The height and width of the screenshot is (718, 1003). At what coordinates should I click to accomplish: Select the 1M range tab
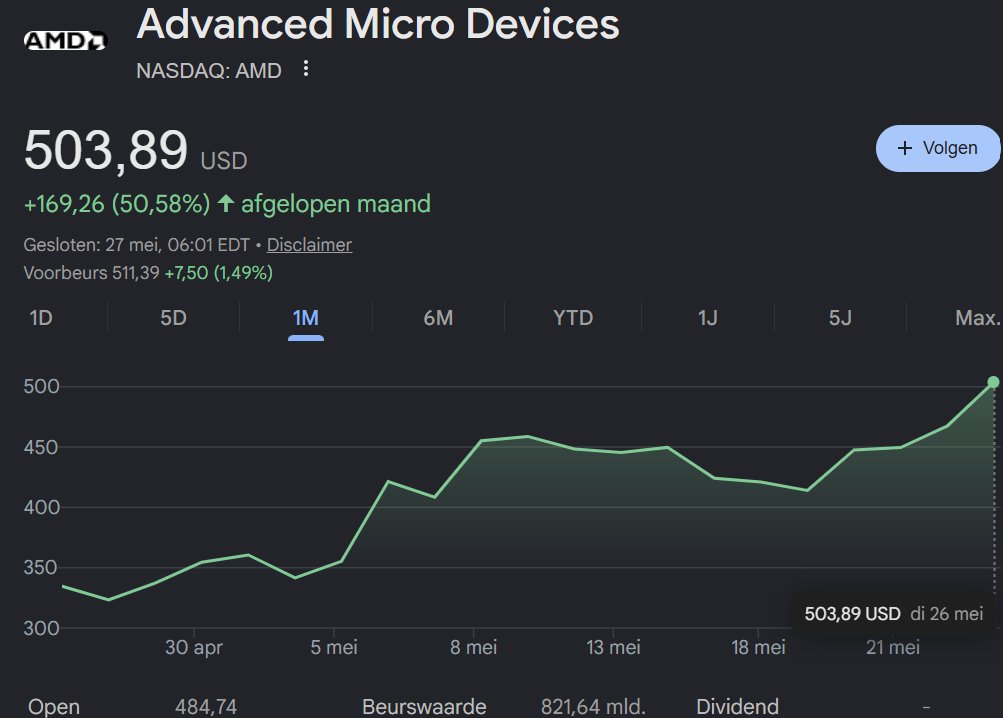[x=306, y=317]
